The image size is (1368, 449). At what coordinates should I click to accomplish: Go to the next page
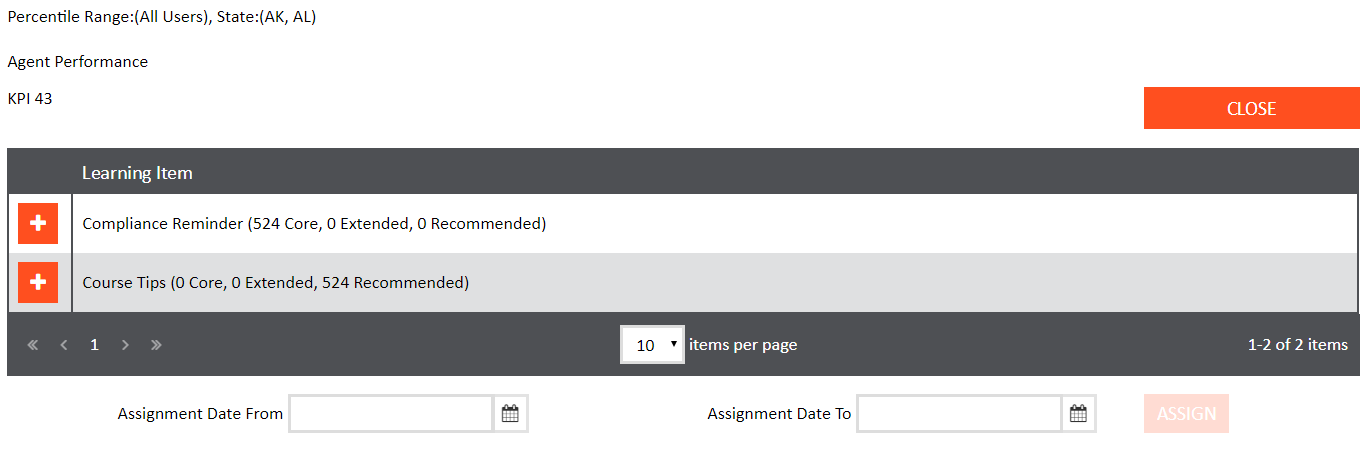click(125, 345)
